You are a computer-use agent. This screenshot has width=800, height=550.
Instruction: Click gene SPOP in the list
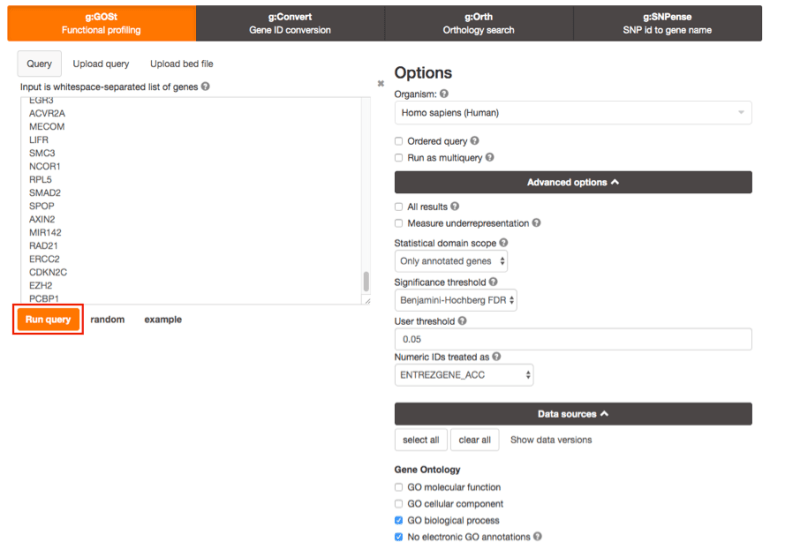(41, 206)
